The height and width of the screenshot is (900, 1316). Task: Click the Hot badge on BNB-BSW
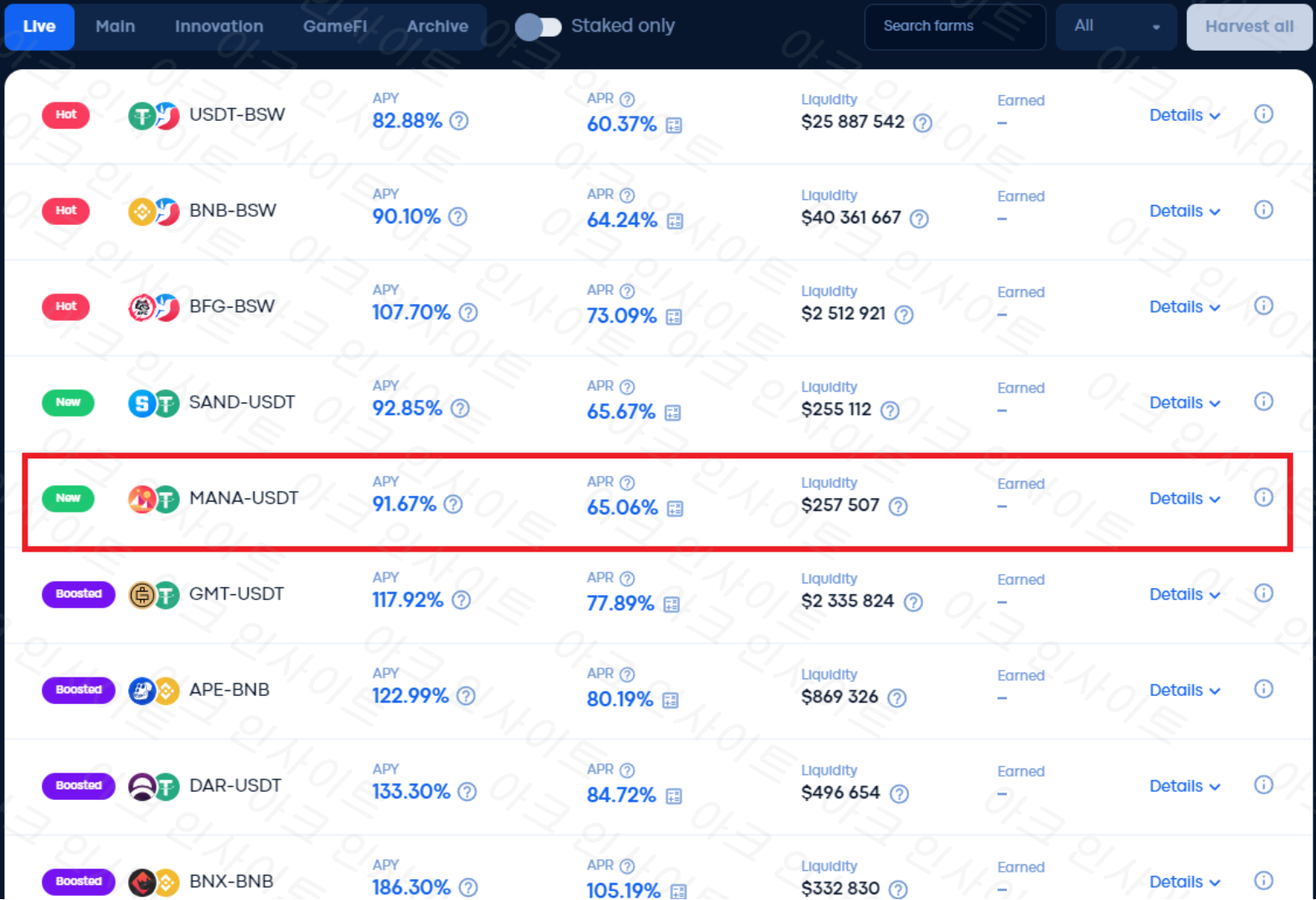click(66, 210)
